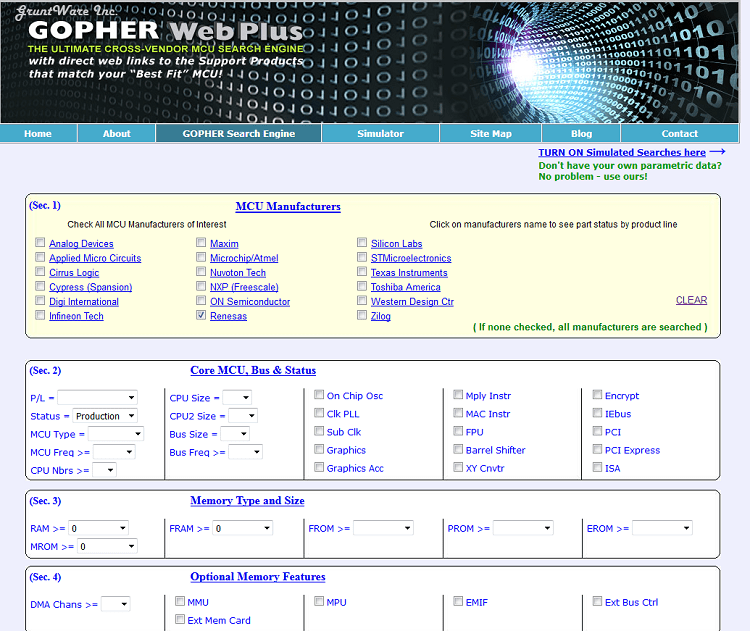Expand the FROM >= dropdown

tap(383, 528)
